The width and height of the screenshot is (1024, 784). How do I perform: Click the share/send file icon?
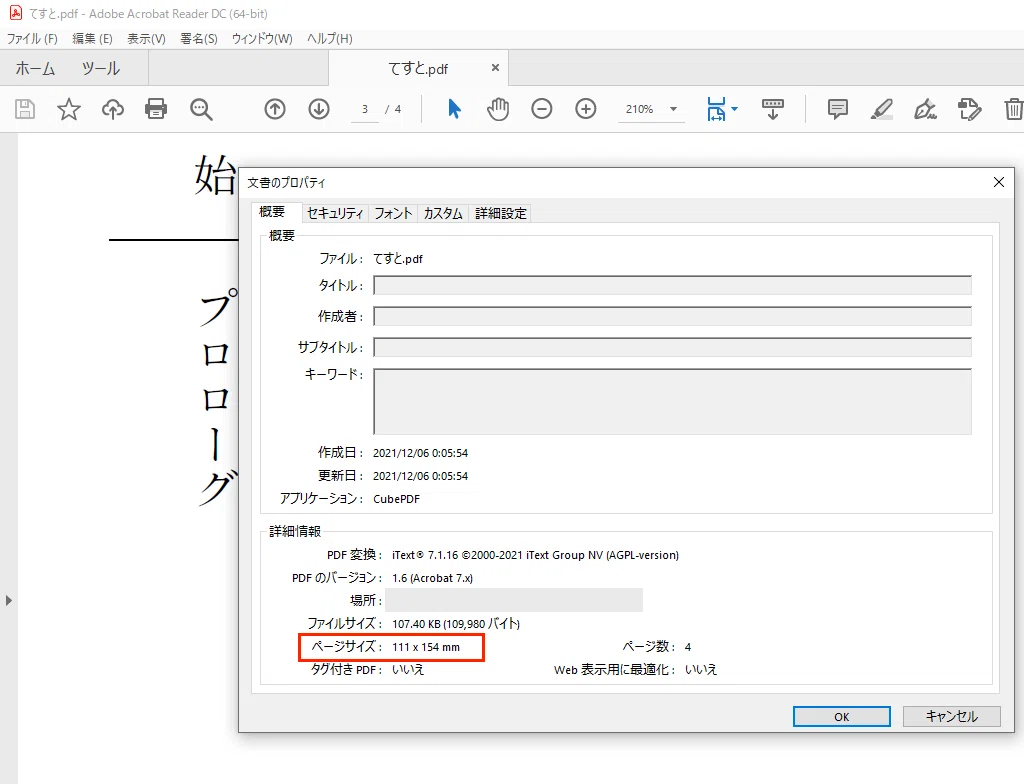pyautogui.click(x=969, y=109)
